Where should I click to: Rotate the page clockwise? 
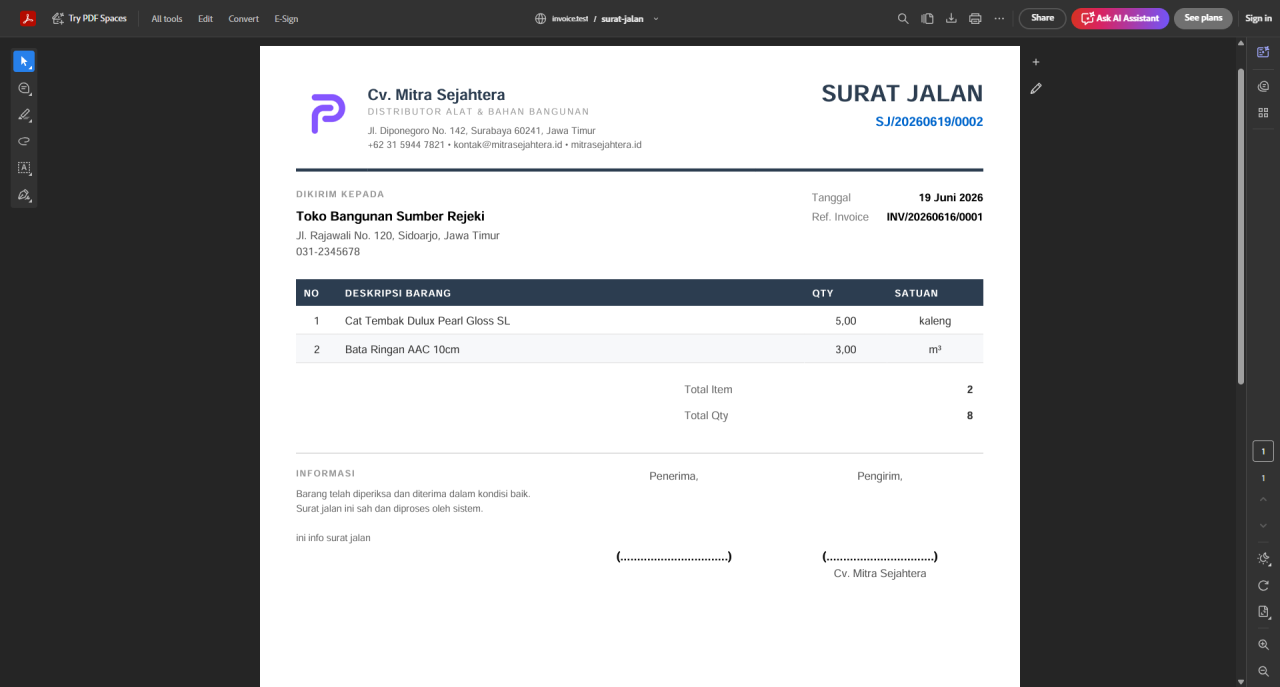click(1263, 585)
